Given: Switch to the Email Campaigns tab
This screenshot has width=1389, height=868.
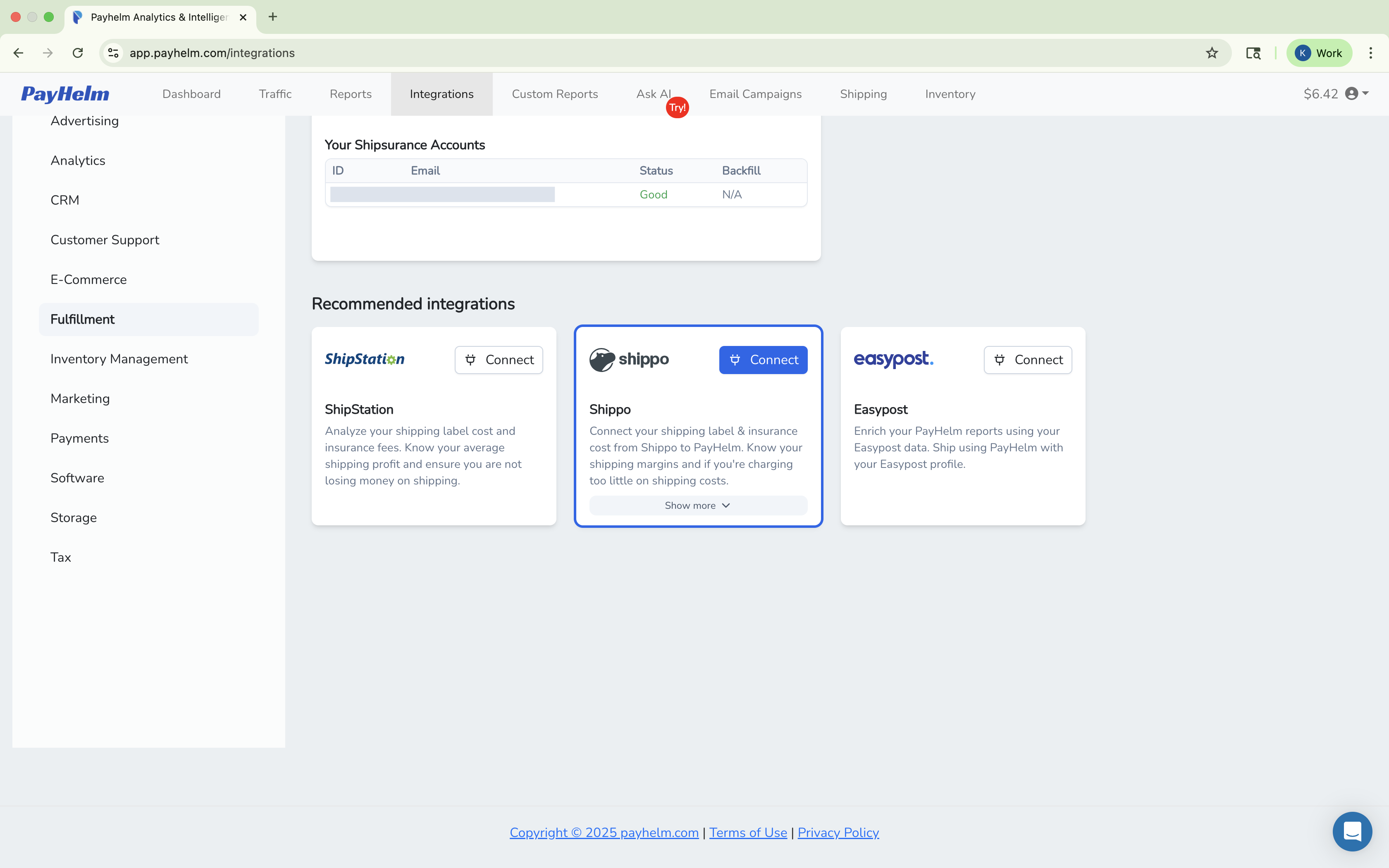Looking at the screenshot, I should pyautogui.click(x=755, y=93).
